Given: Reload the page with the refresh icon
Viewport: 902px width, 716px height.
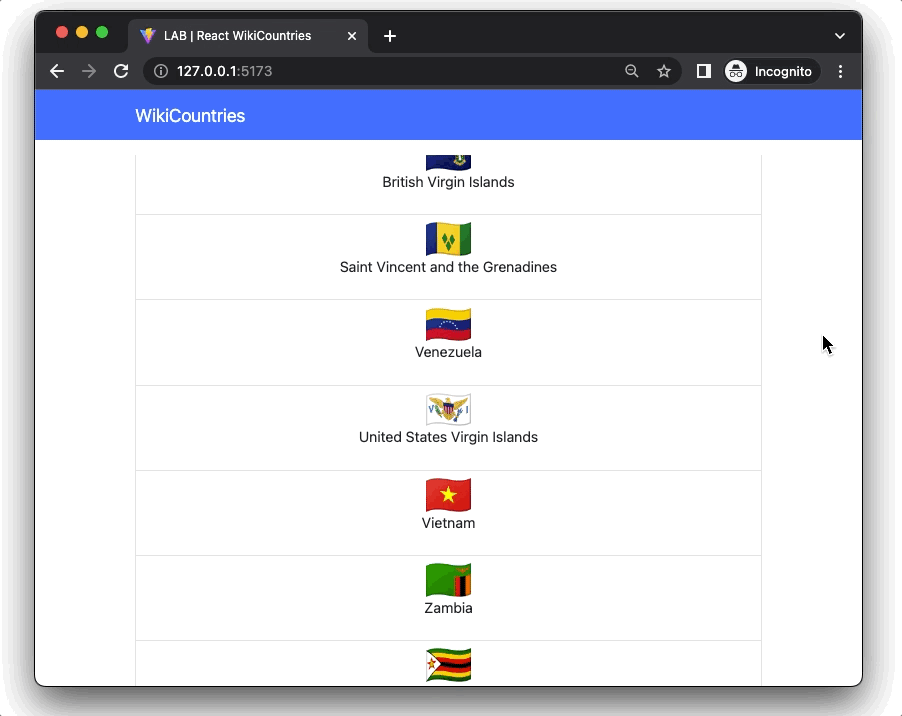Looking at the screenshot, I should pyautogui.click(x=120, y=71).
